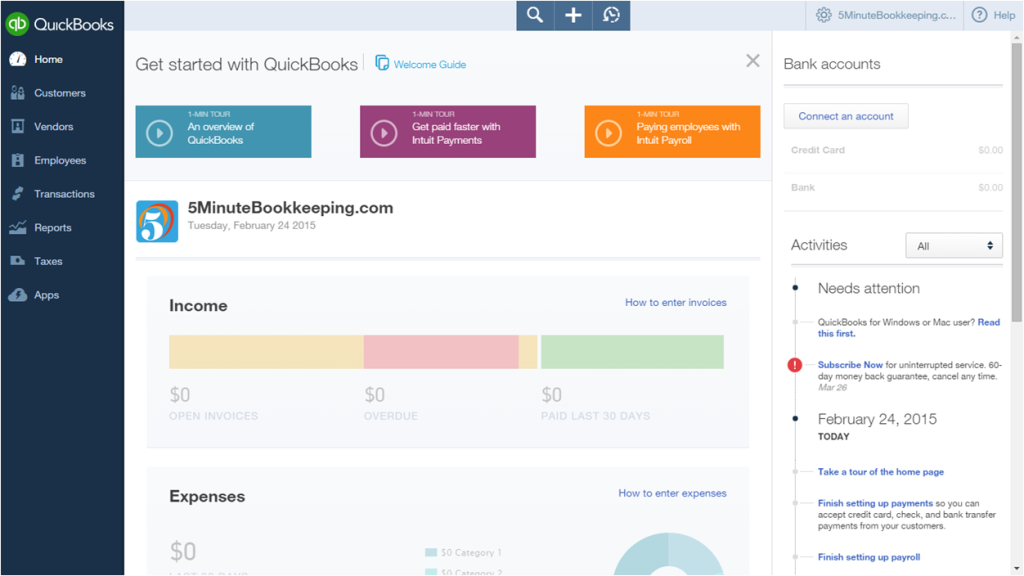Click the Vendors icon in sidebar
Screen dimensions: 1024x576
click(x=18, y=127)
